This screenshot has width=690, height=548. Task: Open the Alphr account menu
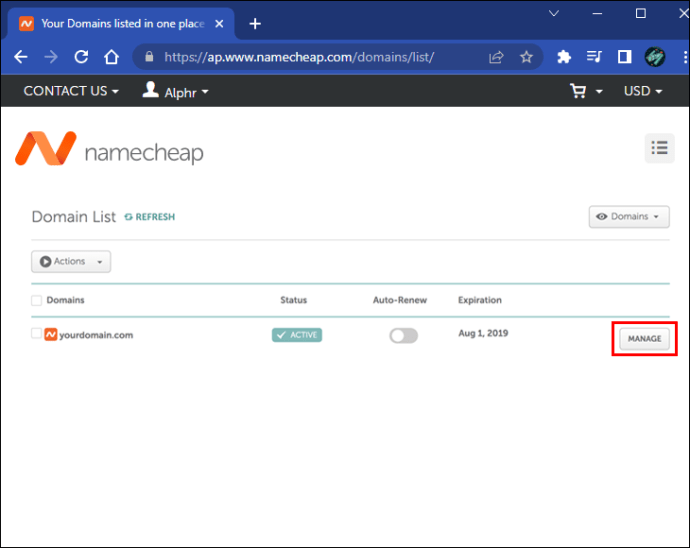(175, 91)
